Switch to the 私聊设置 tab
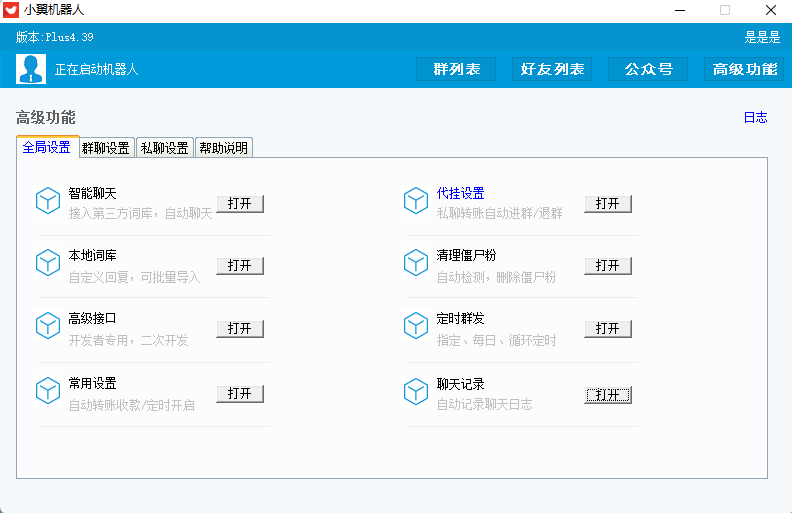This screenshot has height=513, width=792. pyautogui.click(x=164, y=148)
